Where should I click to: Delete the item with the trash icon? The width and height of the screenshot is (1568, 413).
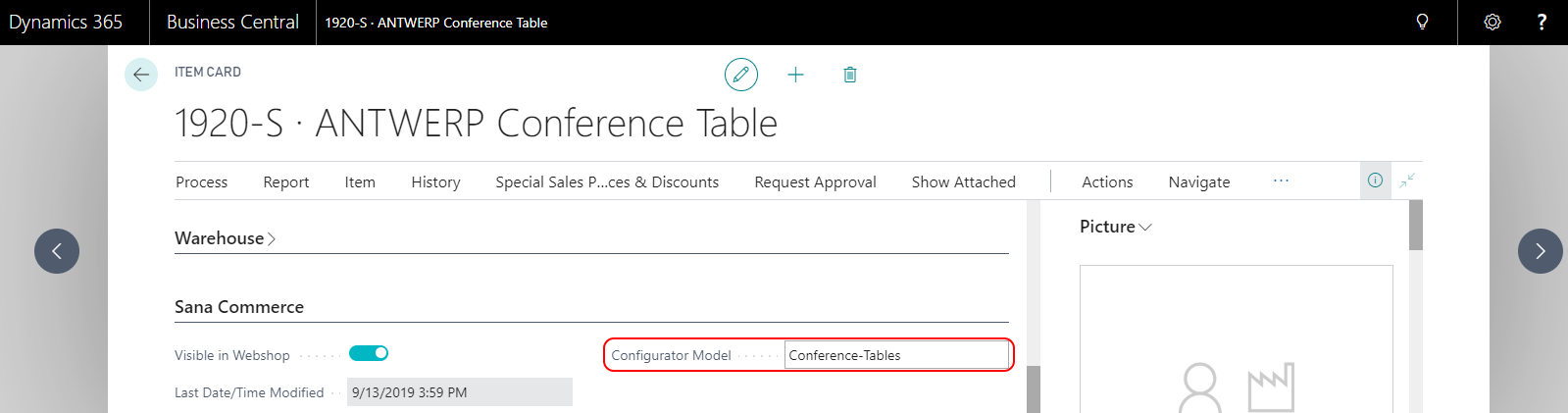(x=850, y=75)
